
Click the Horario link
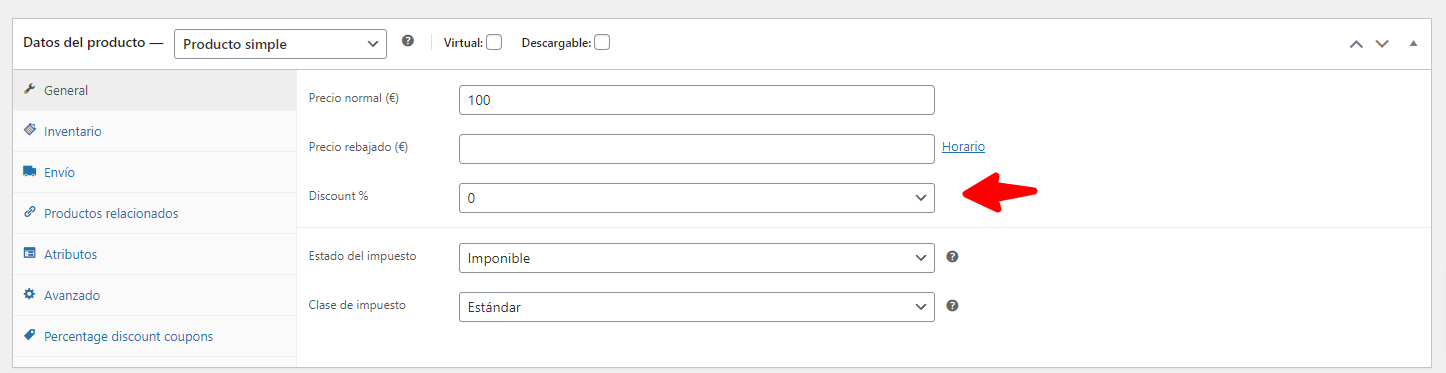(963, 147)
